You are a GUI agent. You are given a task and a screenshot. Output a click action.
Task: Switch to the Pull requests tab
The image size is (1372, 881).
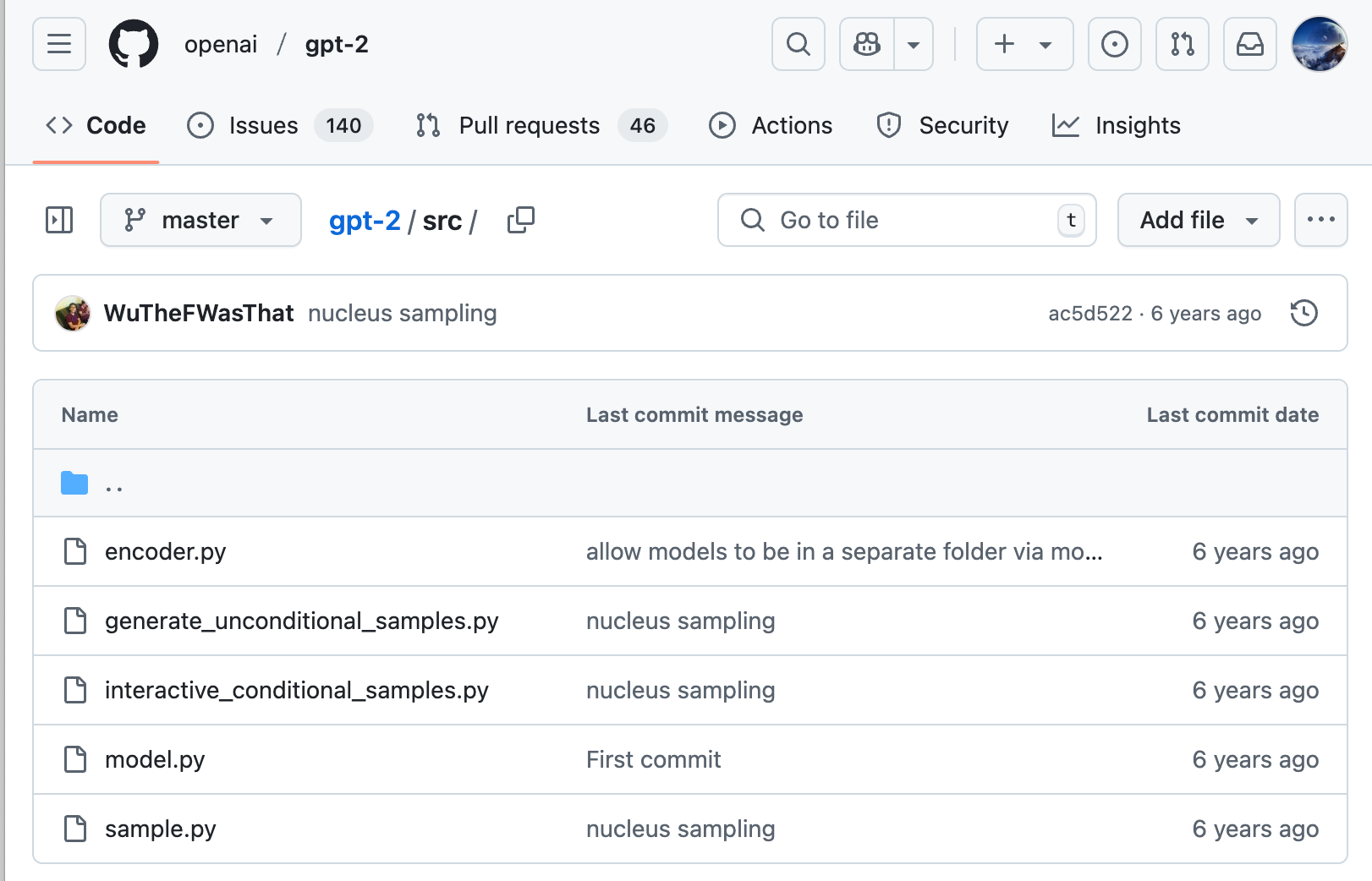(x=541, y=125)
